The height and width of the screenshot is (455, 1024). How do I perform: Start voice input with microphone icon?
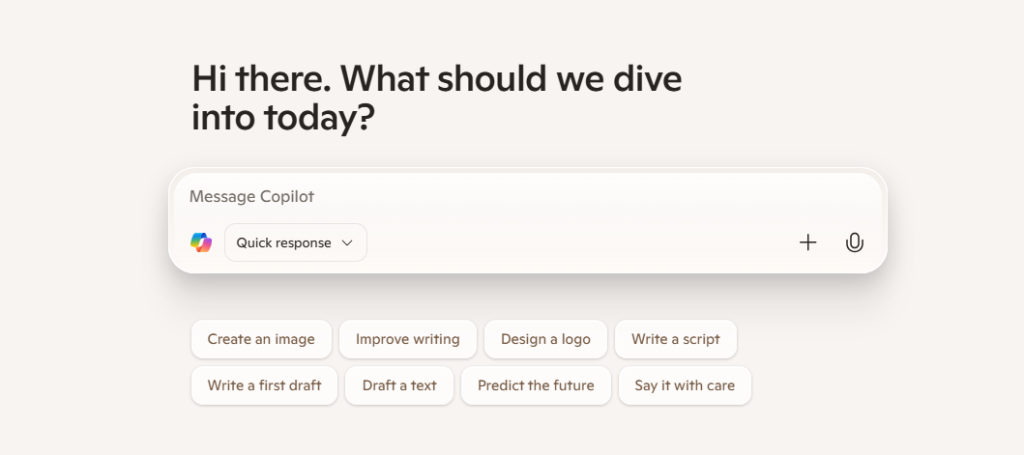tap(854, 243)
